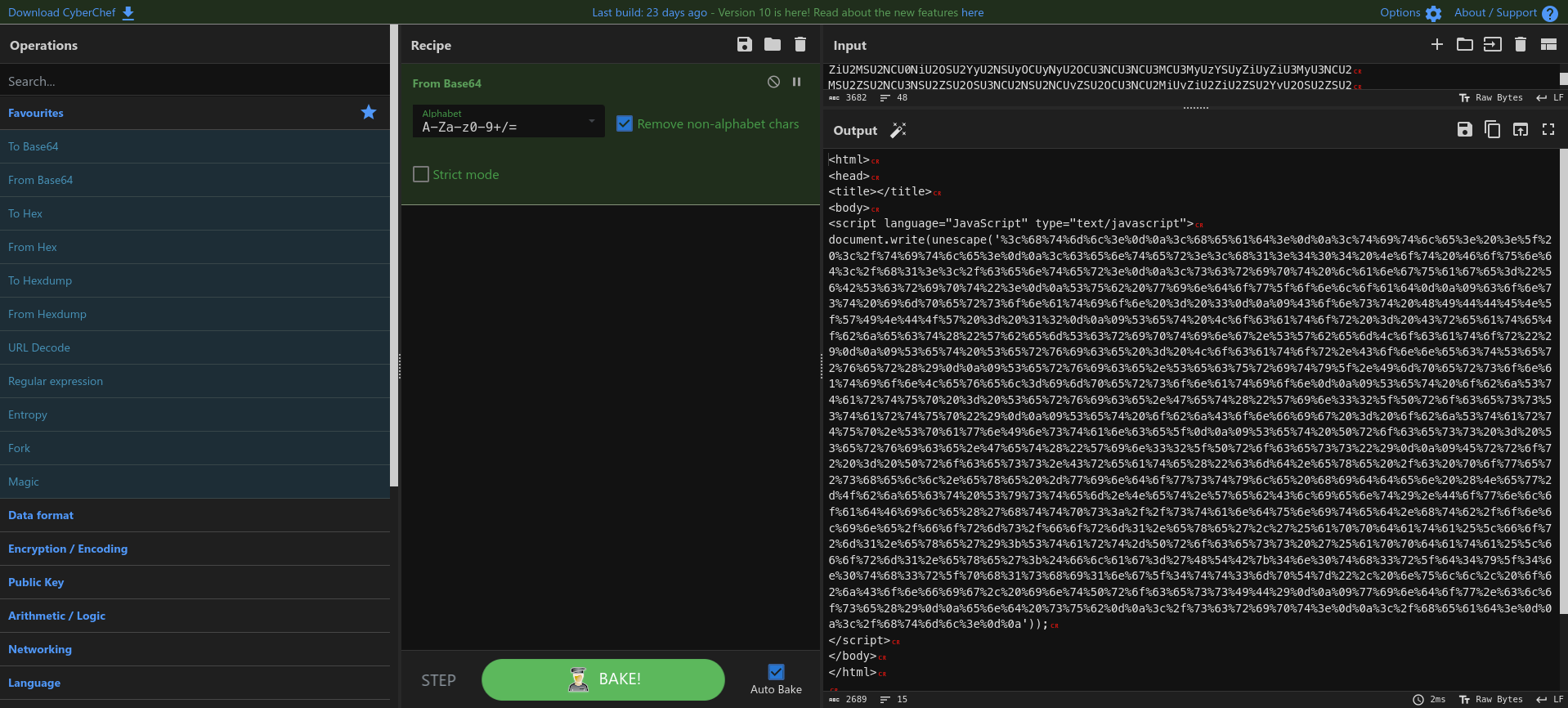Expand the Data format category
The width and height of the screenshot is (1568, 708).
[x=195, y=515]
